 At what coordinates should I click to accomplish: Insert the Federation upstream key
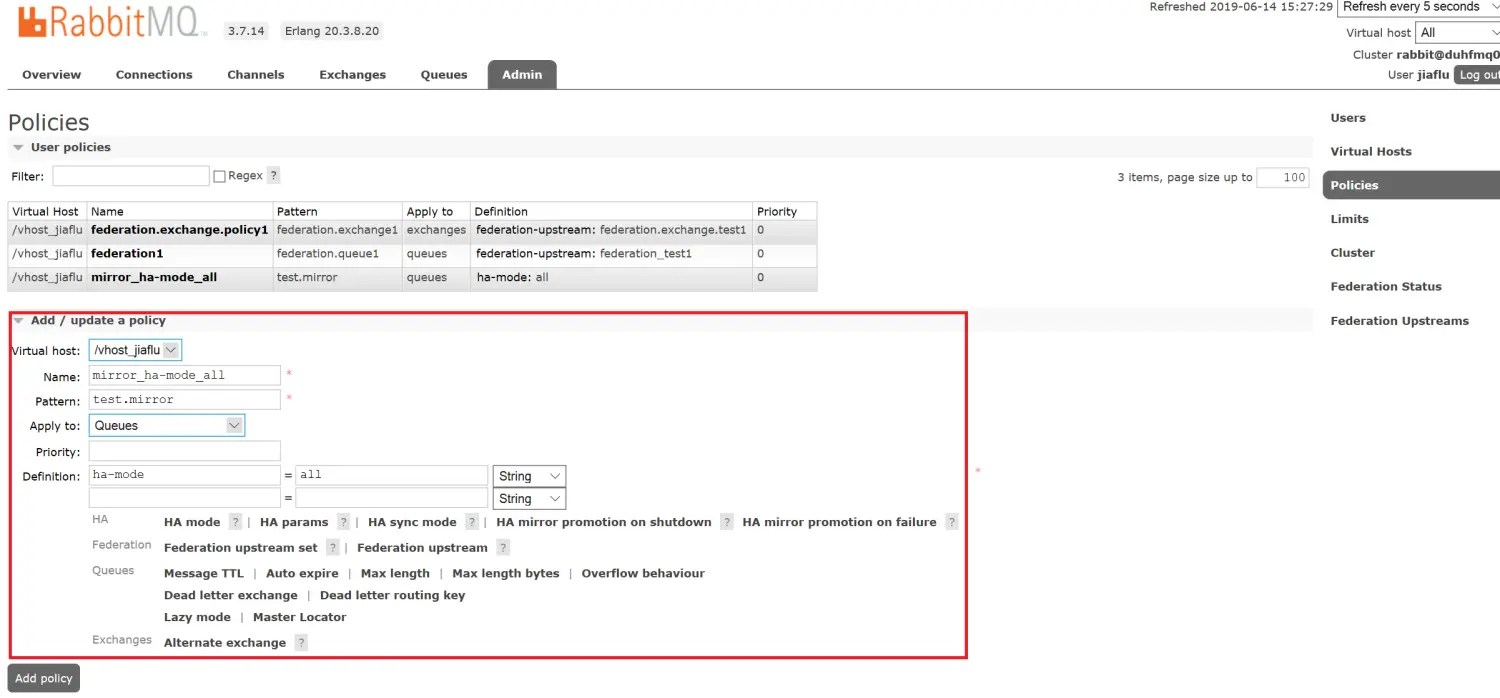click(422, 548)
